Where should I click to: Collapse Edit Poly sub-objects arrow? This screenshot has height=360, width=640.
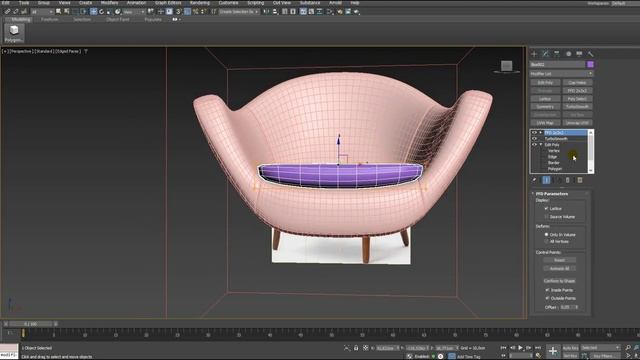(541, 144)
